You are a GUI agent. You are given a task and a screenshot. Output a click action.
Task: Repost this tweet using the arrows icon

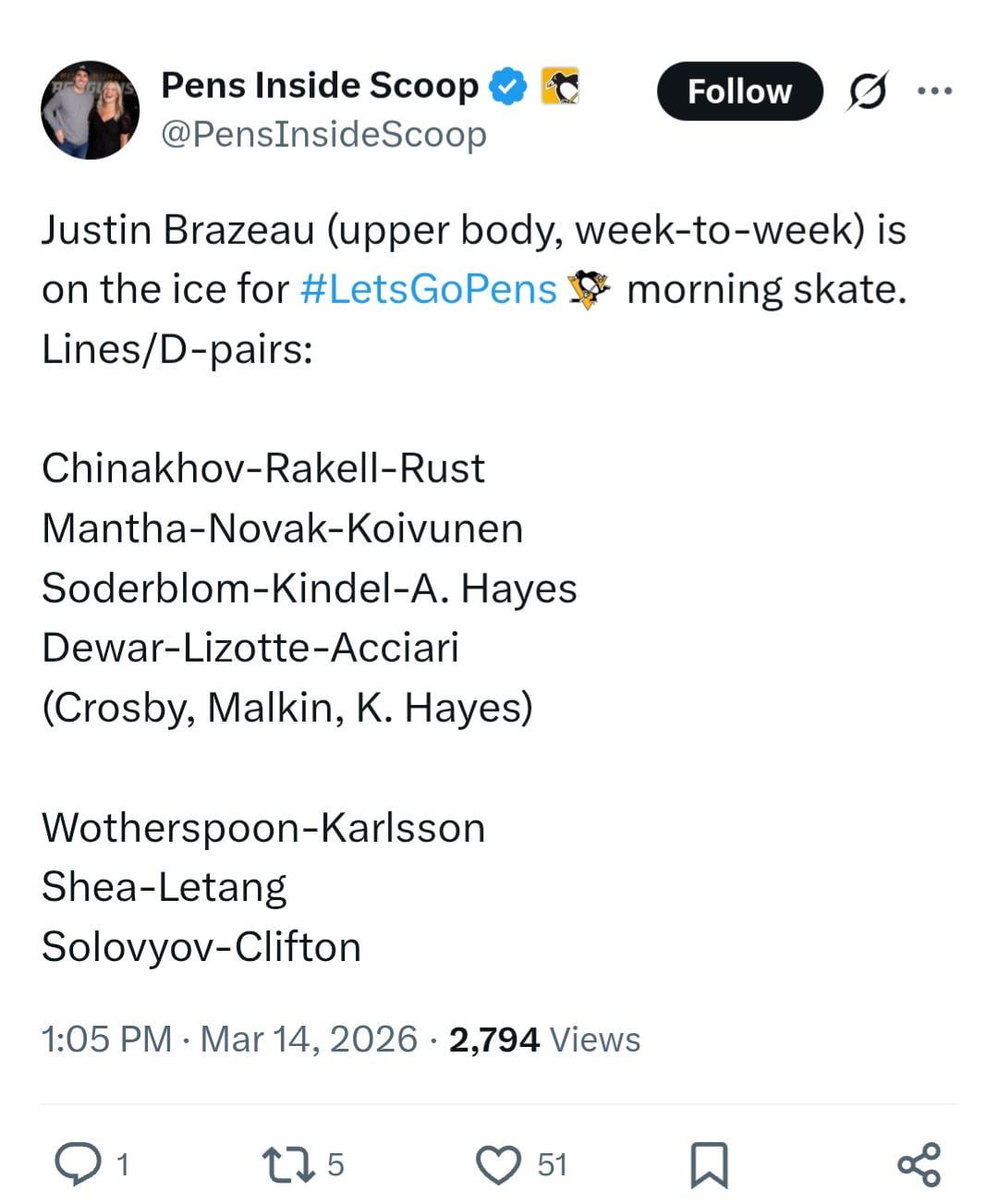287,1164
